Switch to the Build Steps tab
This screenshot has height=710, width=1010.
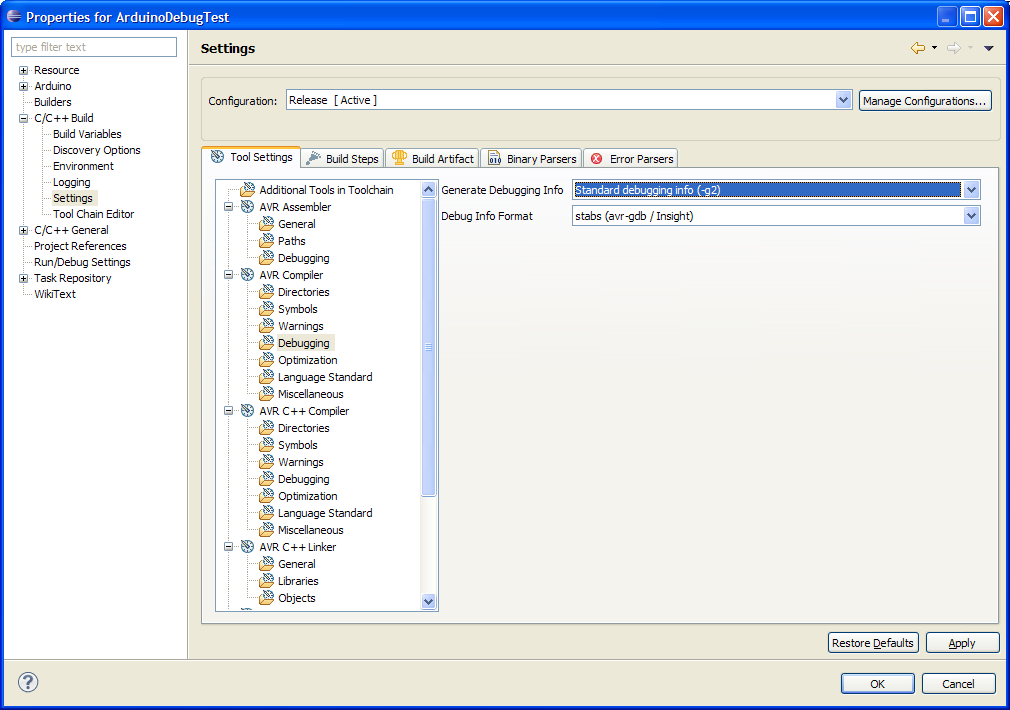pyautogui.click(x=342, y=158)
